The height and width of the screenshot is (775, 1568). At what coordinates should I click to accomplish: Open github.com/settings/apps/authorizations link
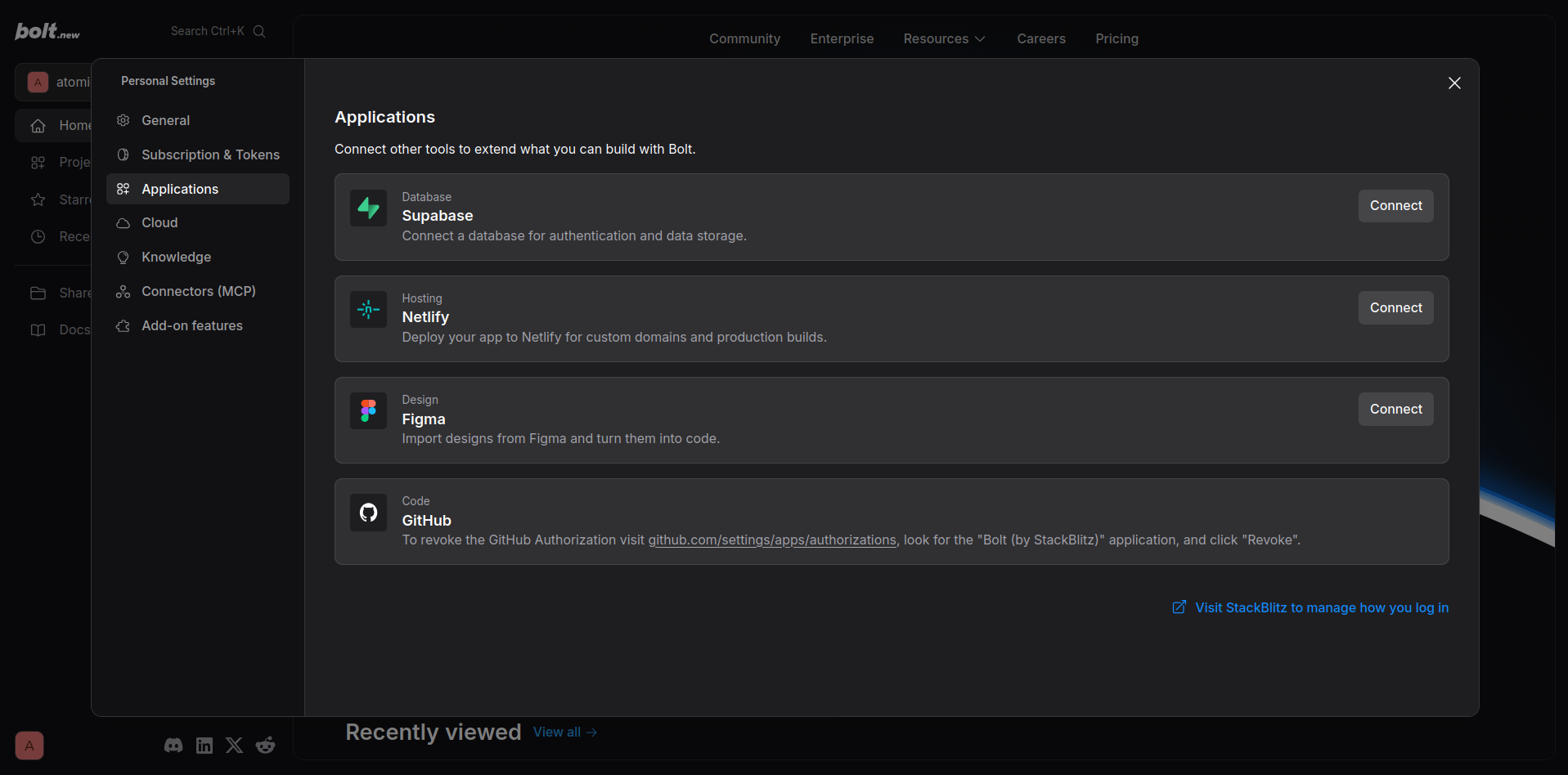(x=772, y=540)
